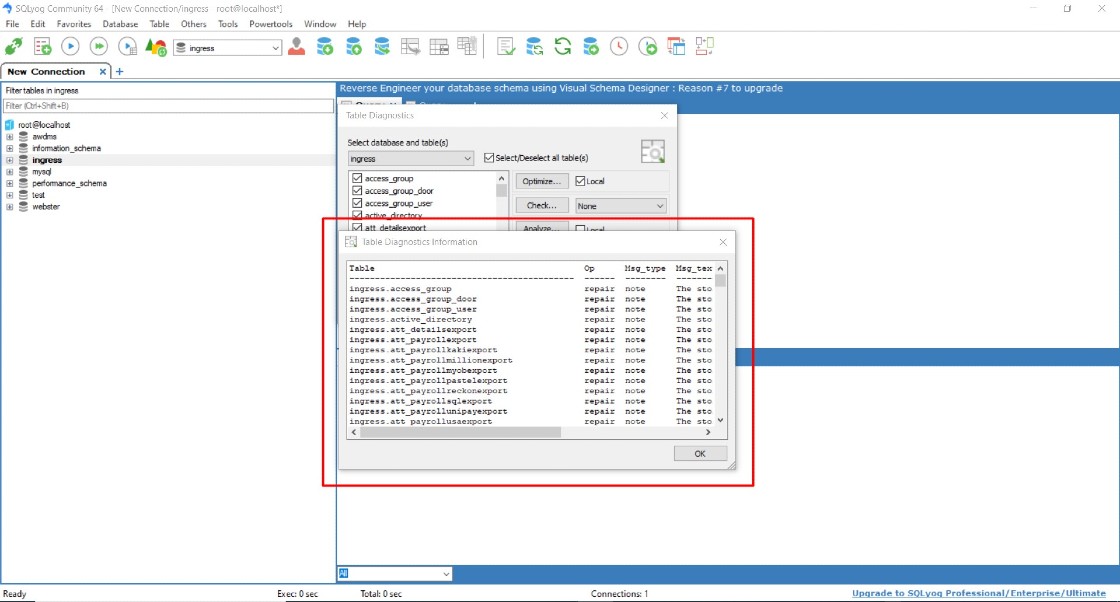Click the database icon with green up arrow
The width and height of the screenshot is (1120, 602).
[x=354, y=47]
